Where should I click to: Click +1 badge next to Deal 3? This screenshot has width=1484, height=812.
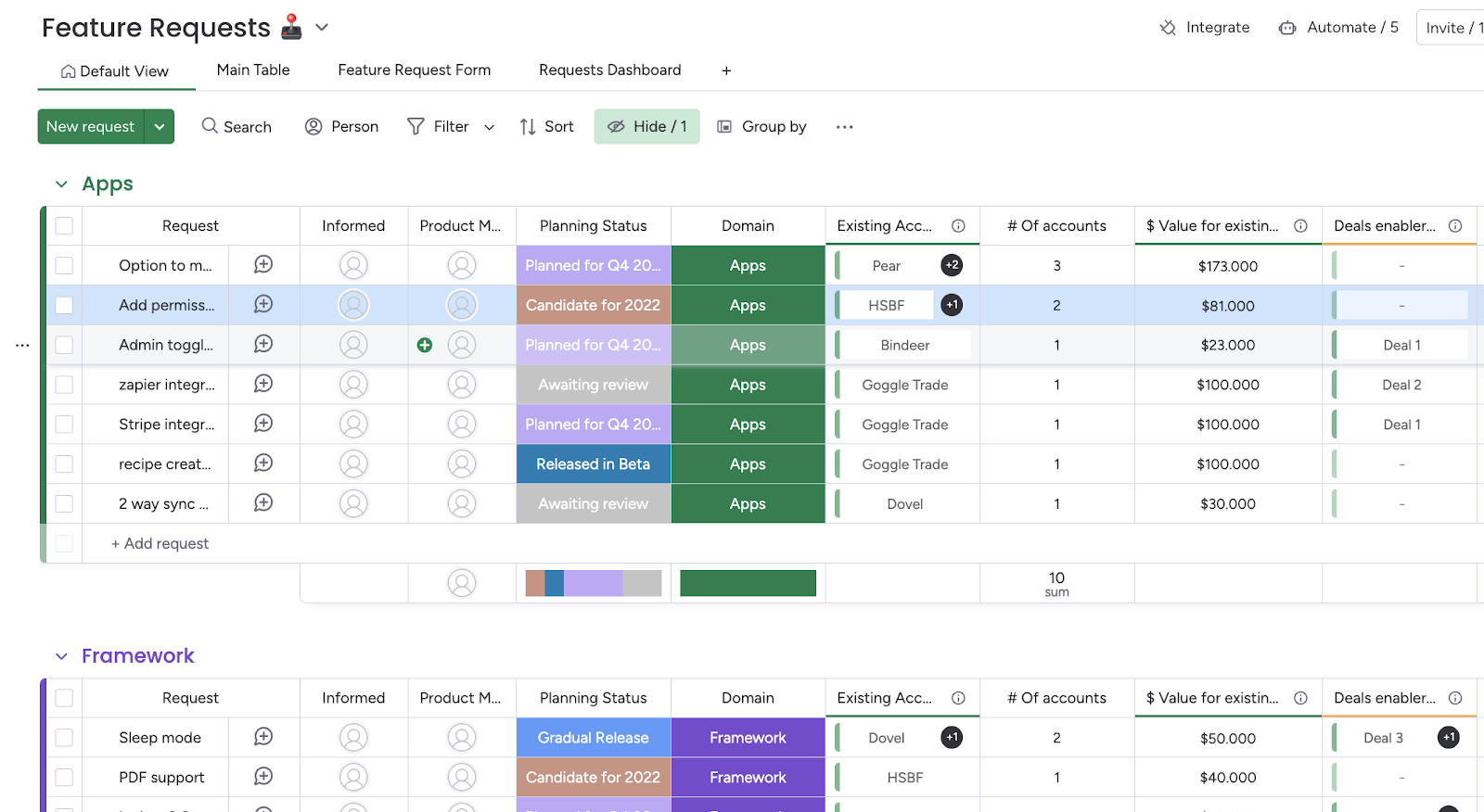[x=1449, y=738]
